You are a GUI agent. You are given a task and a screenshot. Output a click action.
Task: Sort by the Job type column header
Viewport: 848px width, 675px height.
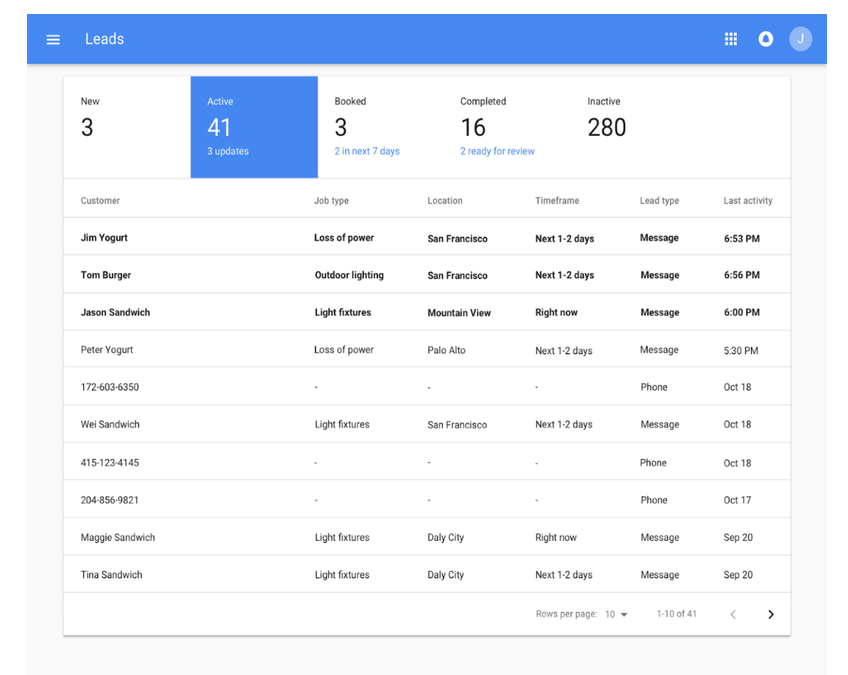(x=331, y=201)
